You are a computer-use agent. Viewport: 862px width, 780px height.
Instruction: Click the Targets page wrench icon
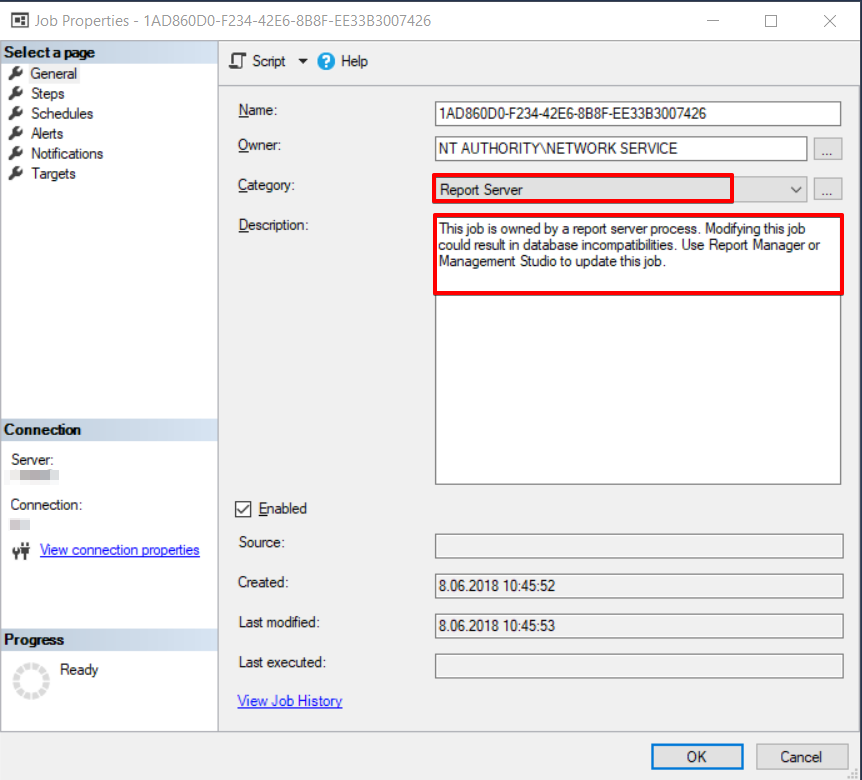tap(15, 173)
